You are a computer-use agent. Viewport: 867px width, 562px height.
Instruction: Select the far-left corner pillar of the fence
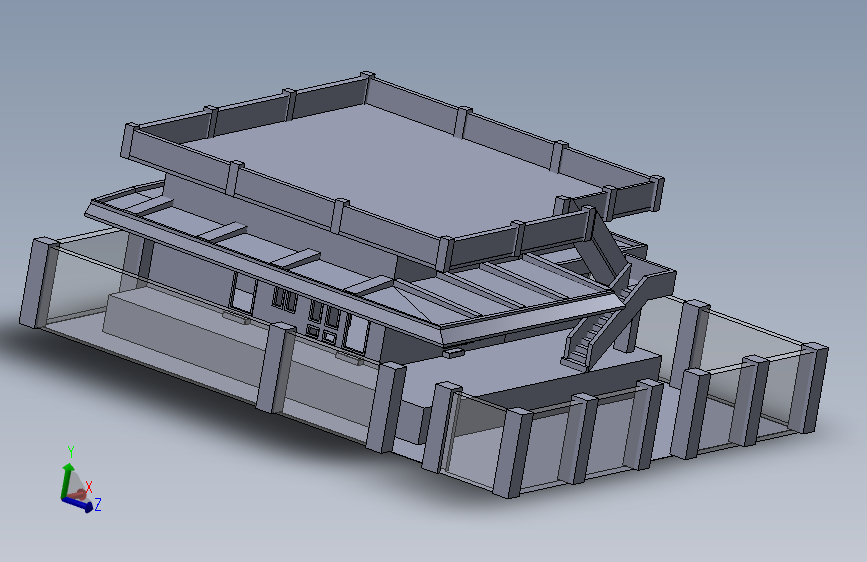39,283
